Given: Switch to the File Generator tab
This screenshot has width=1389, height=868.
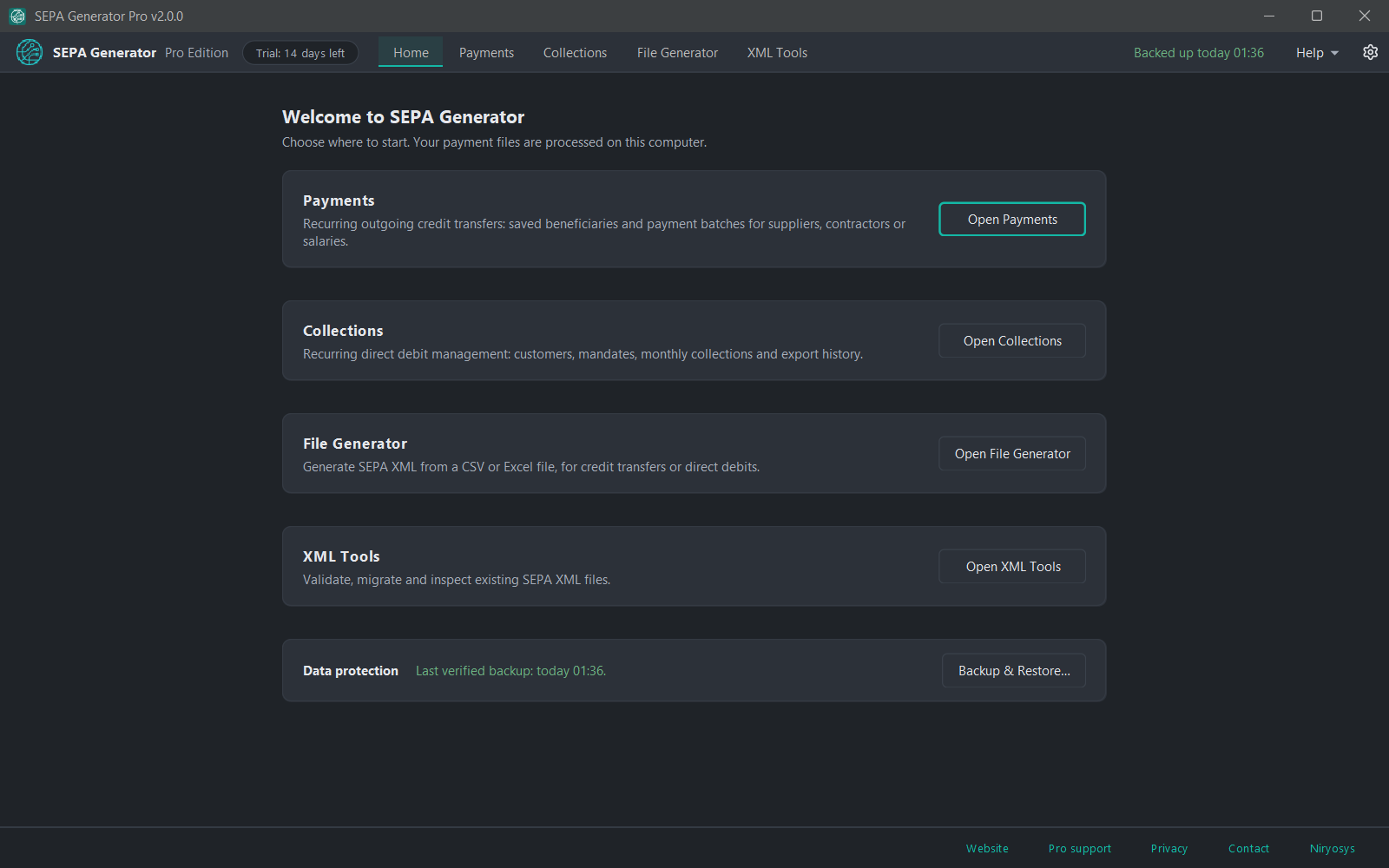Looking at the screenshot, I should coord(677,53).
